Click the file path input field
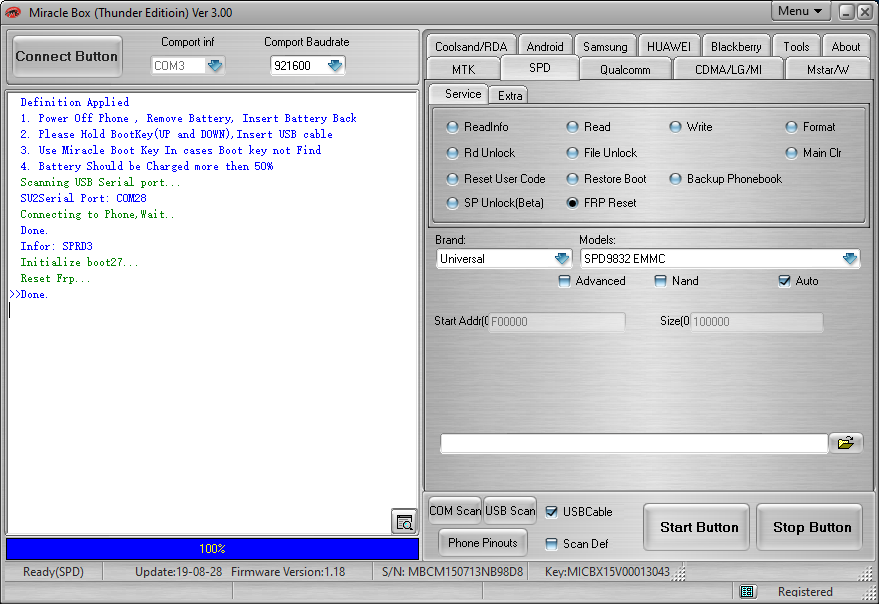Viewport: 879px width, 604px height. point(634,443)
